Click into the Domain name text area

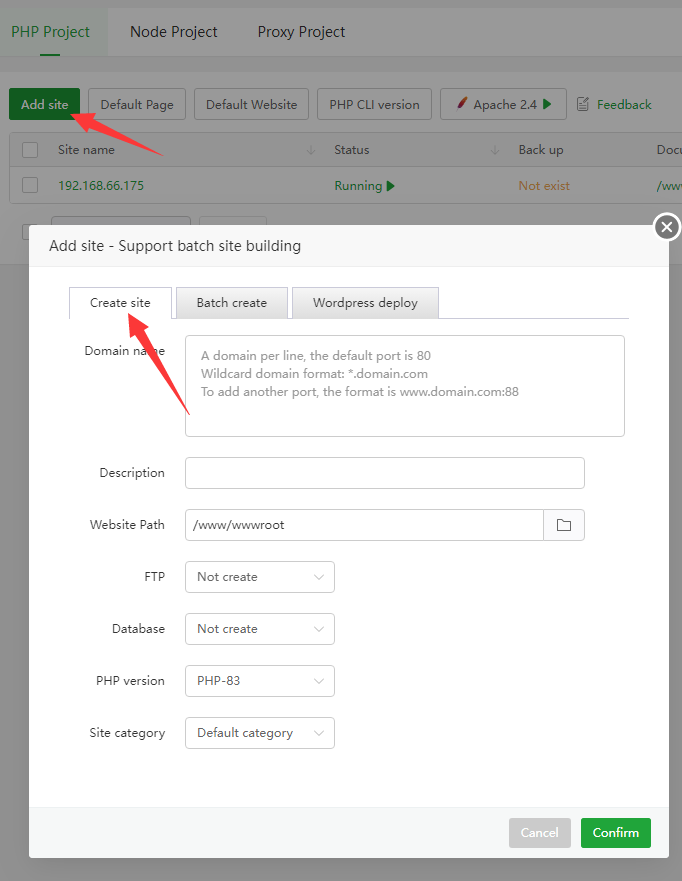click(x=404, y=386)
